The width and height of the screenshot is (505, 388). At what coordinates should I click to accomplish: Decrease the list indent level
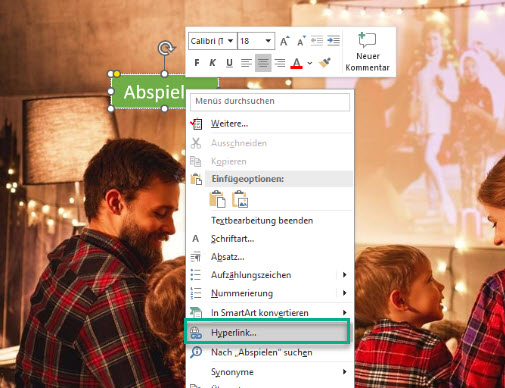317,41
